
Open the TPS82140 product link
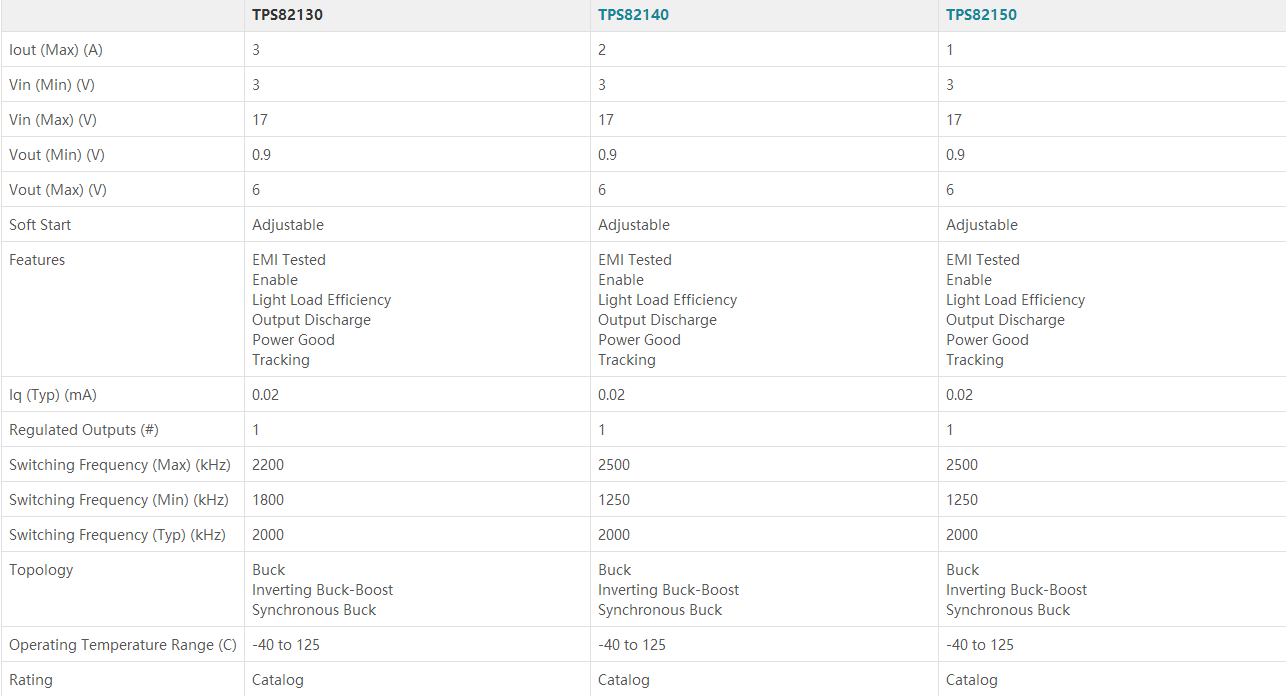[x=633, y=15]
